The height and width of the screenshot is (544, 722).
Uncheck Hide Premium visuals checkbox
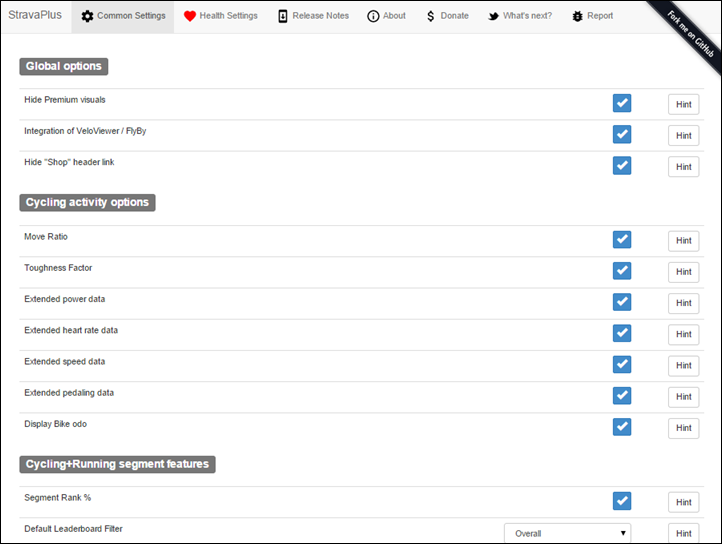click(622, 103)
